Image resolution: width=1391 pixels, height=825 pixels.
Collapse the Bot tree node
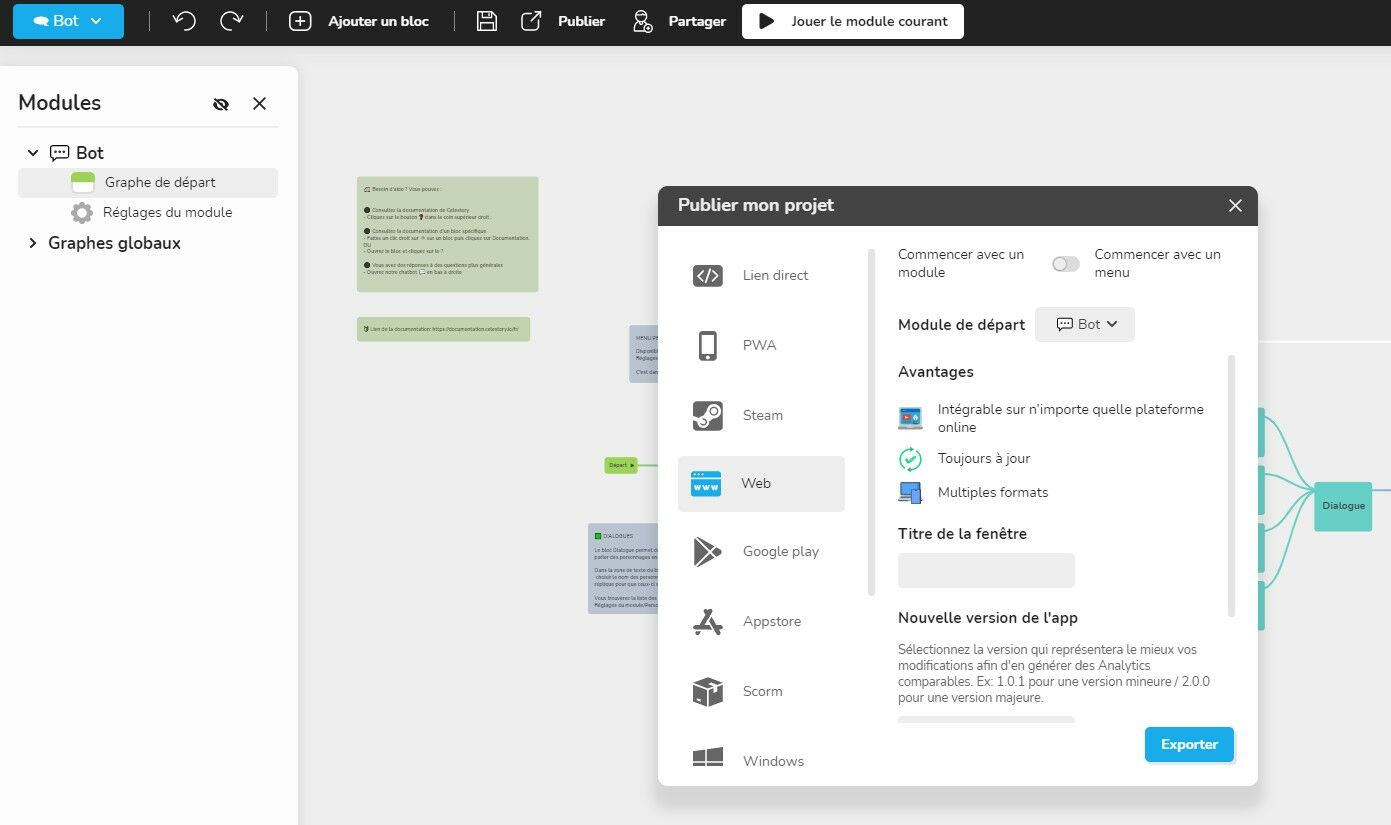(33, 153)
